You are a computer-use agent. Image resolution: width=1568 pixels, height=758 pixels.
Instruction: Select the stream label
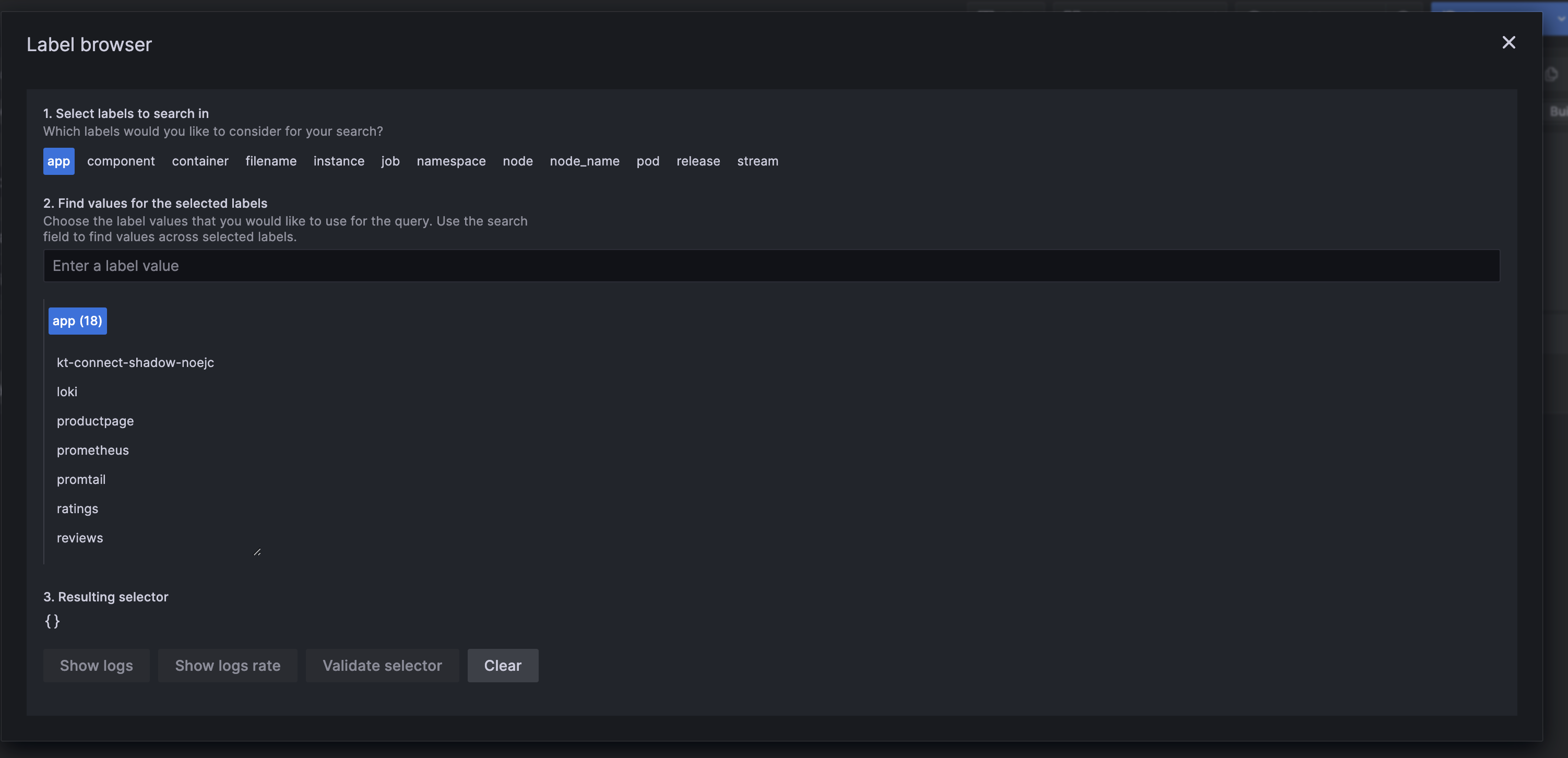coord(757,161)
